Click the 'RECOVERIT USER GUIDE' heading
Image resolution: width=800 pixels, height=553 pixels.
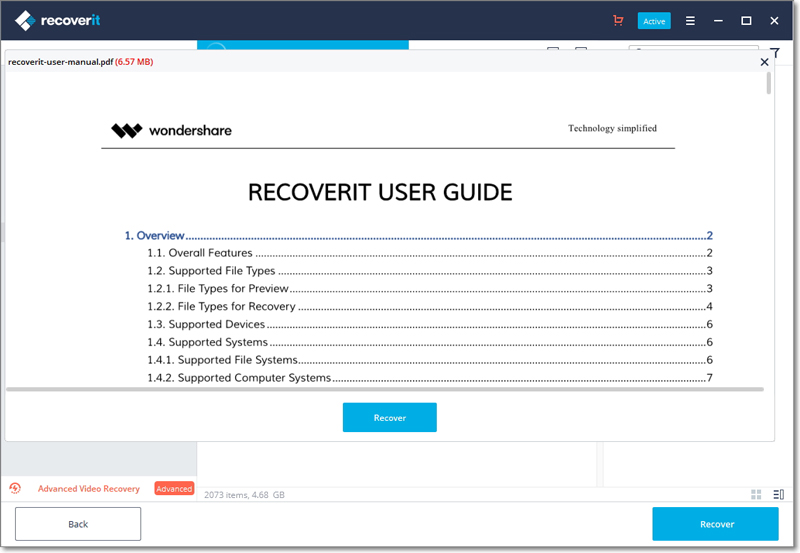point(380,193)
